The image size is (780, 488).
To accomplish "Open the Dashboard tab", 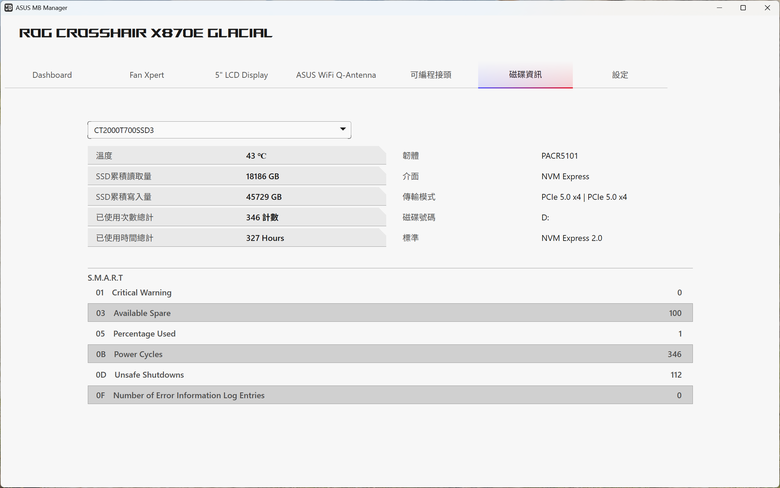I will [52, 75].
